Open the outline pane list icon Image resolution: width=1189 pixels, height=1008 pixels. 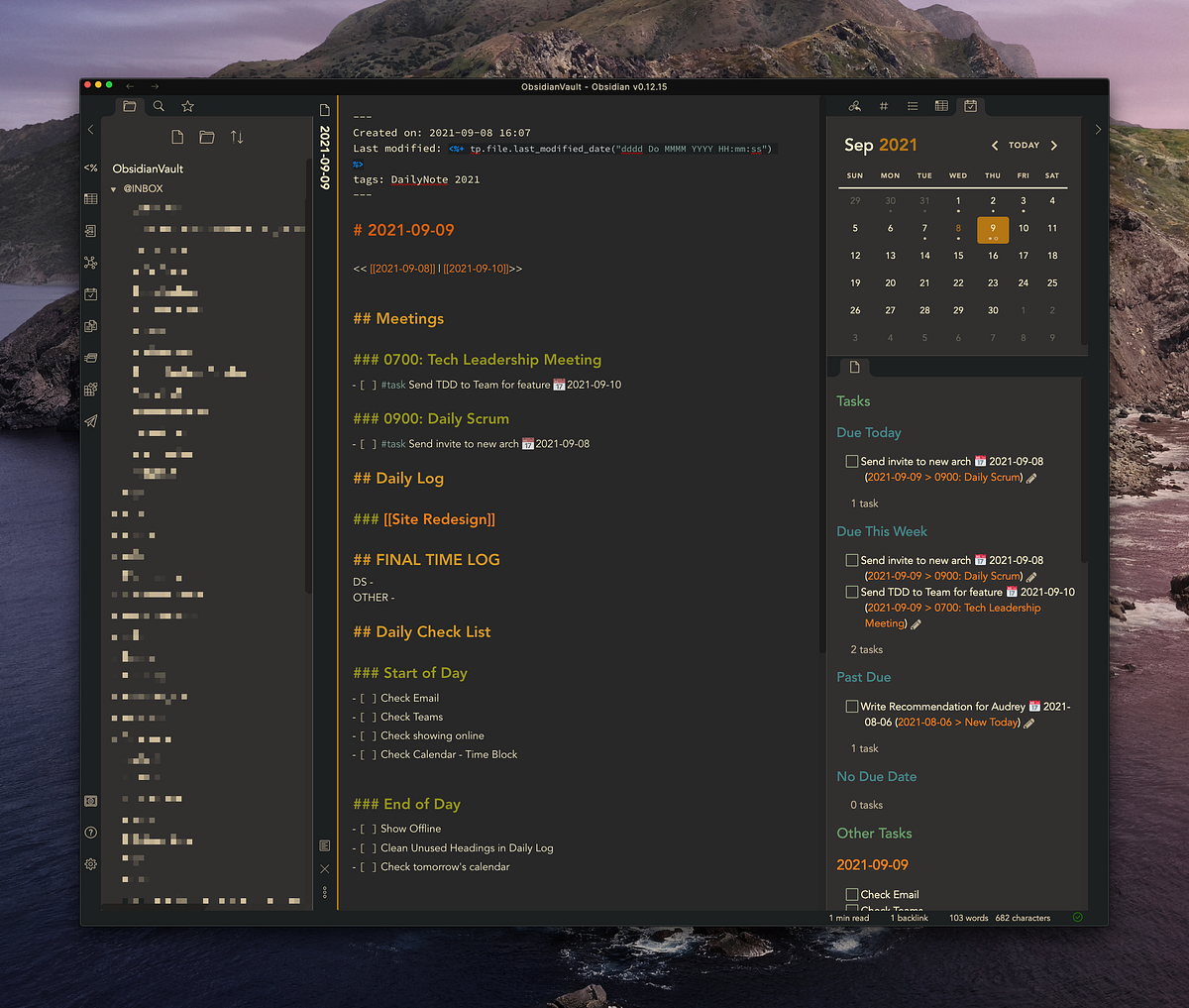click(x=912, y=106)
